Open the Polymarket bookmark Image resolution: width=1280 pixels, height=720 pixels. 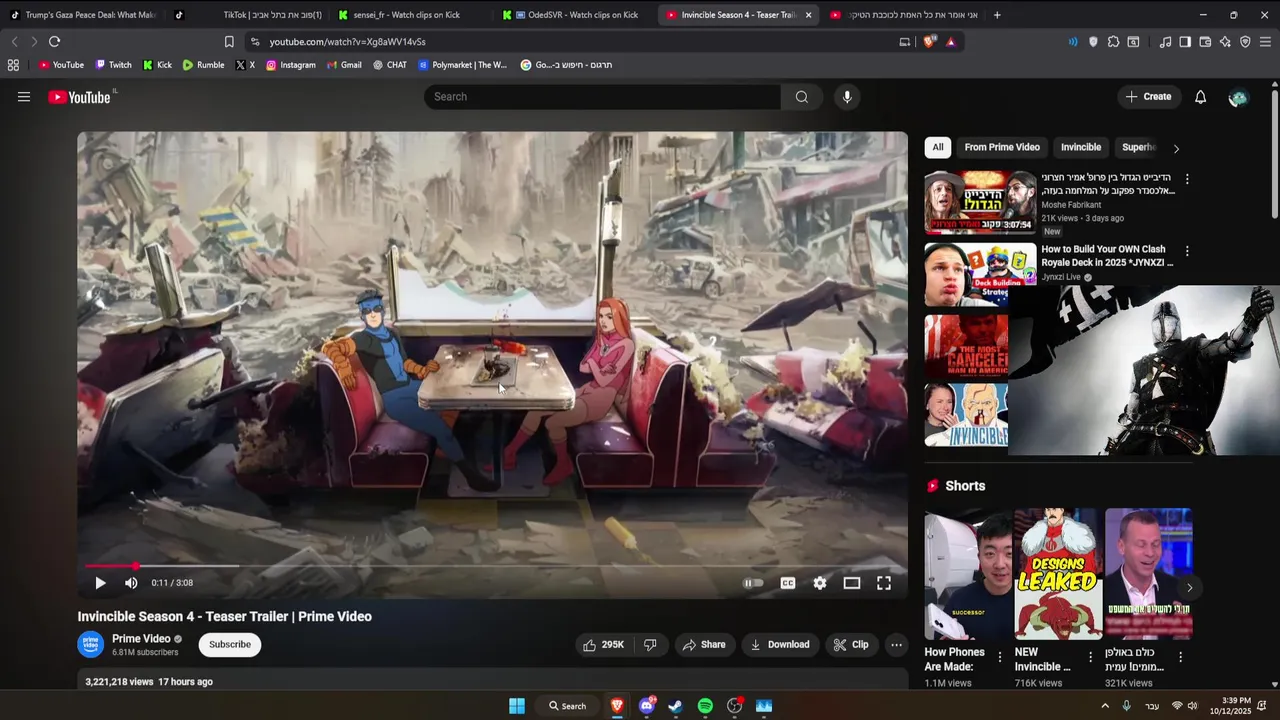point(462,65)
